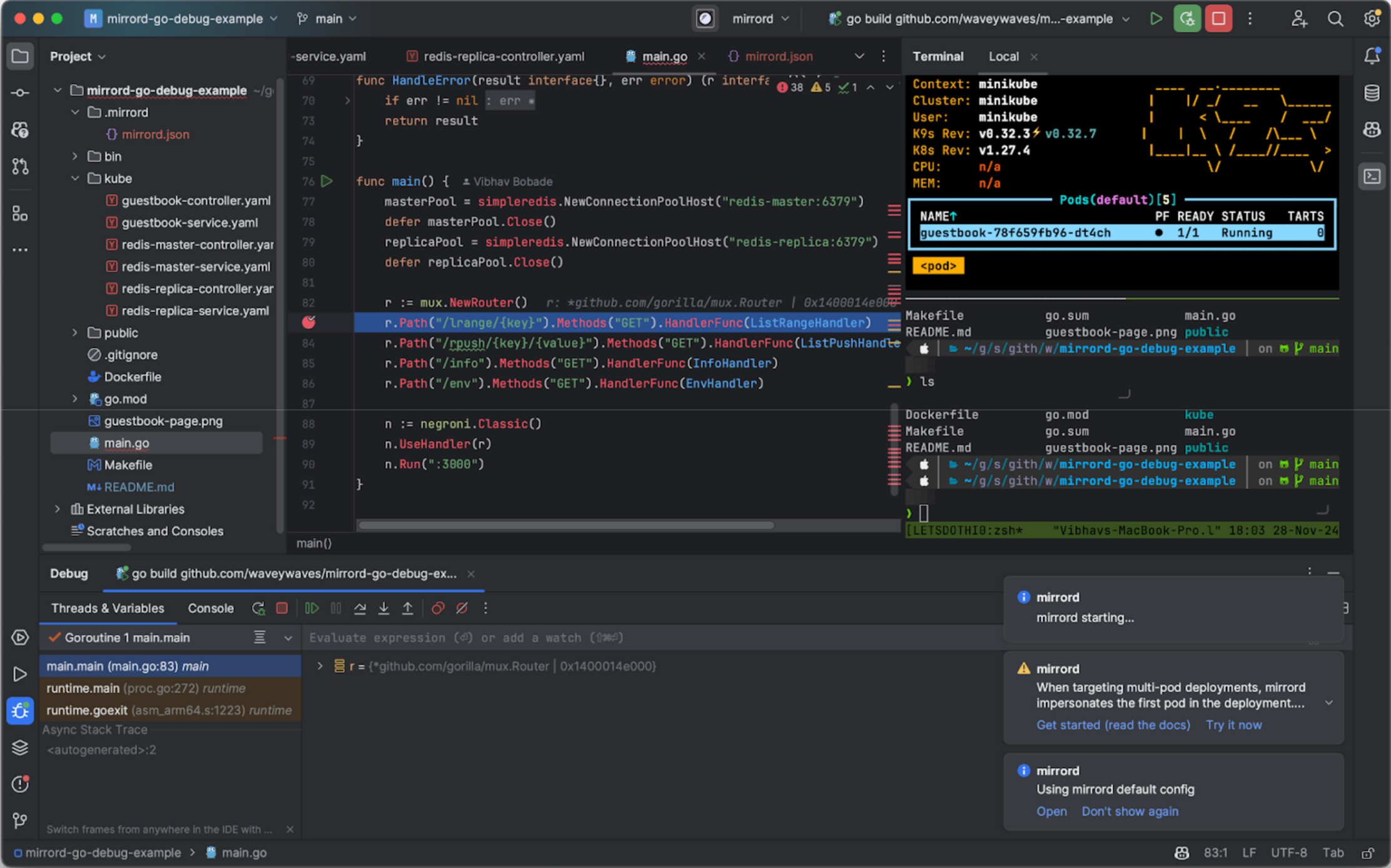Click the mirrord toggle icon in toolbar

[x=705, y=19]
